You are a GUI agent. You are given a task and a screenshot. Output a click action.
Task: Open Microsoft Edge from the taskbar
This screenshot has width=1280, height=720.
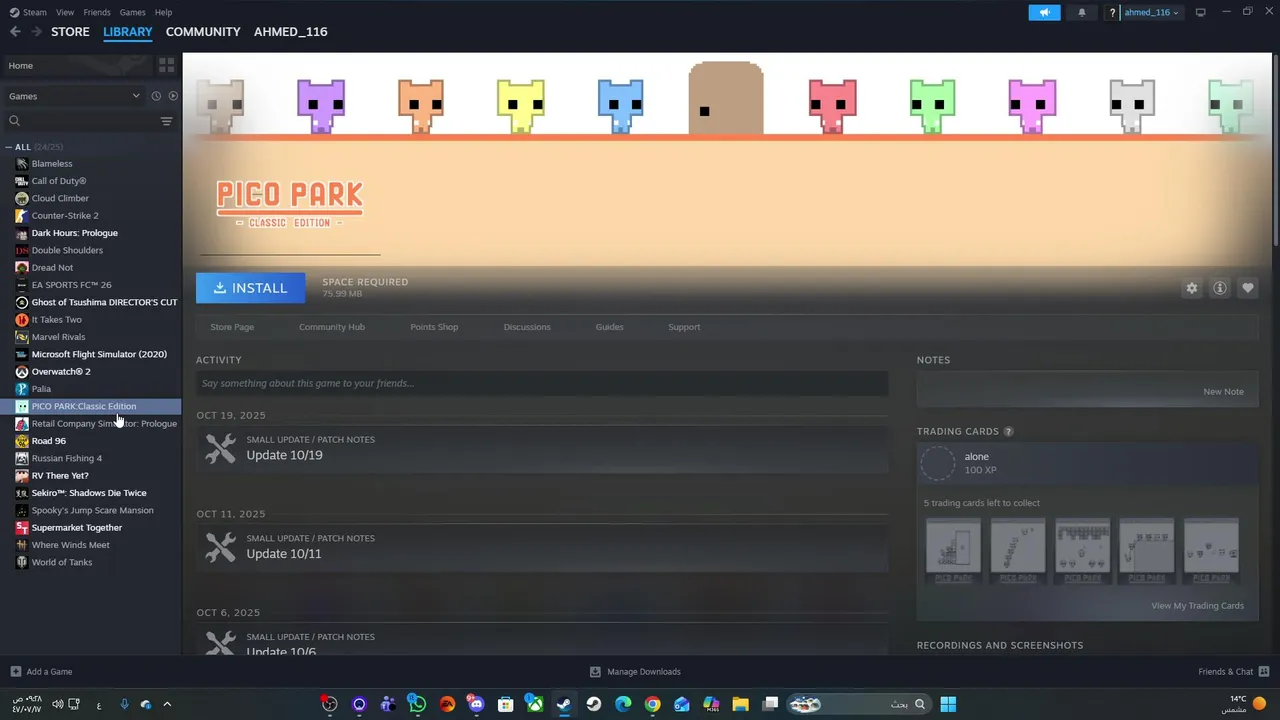click(623, 704)
